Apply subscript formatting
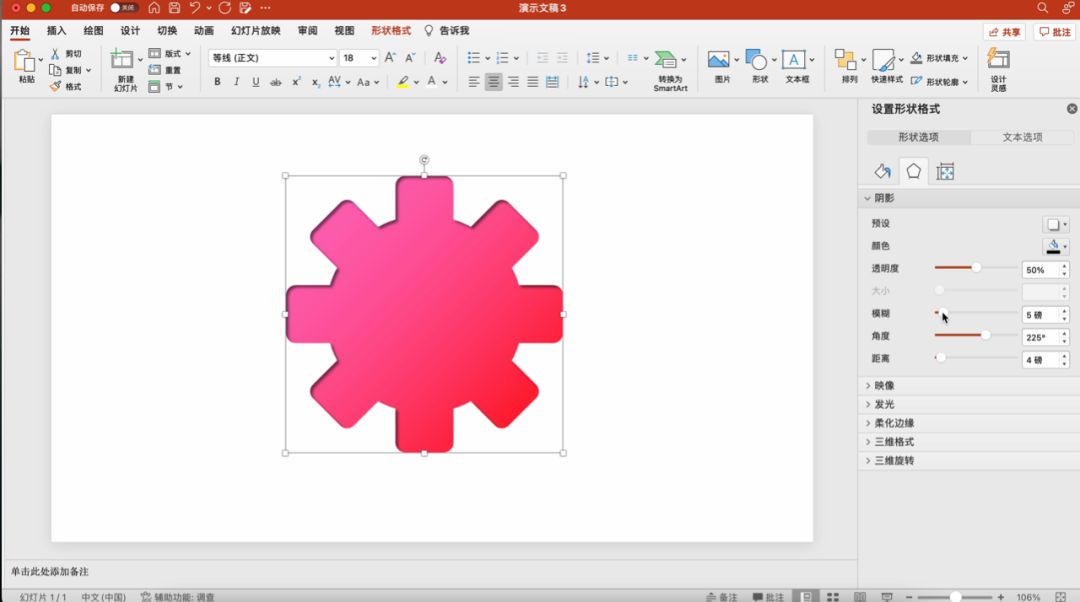 315,81
